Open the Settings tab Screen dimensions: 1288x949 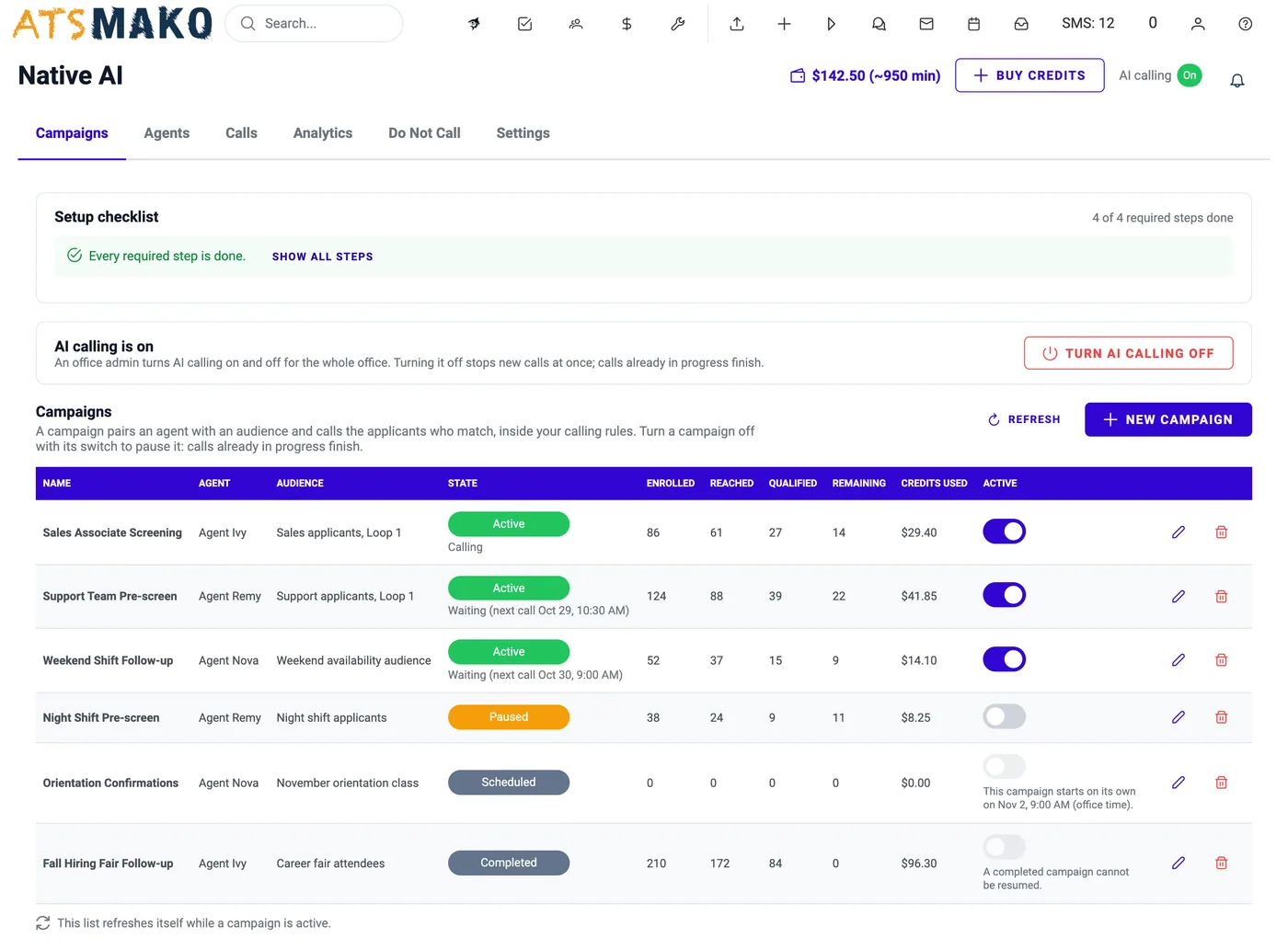523,133
